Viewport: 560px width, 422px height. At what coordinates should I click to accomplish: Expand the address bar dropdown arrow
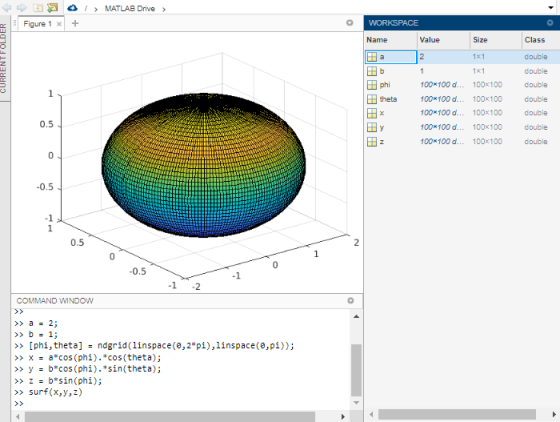pyautogui.click(x=551, y=7)
